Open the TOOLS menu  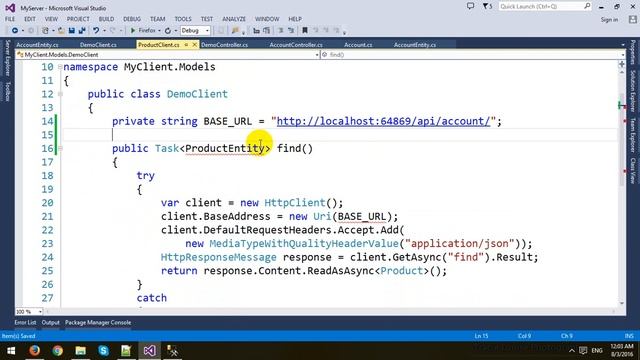click(x=183, y=19)
